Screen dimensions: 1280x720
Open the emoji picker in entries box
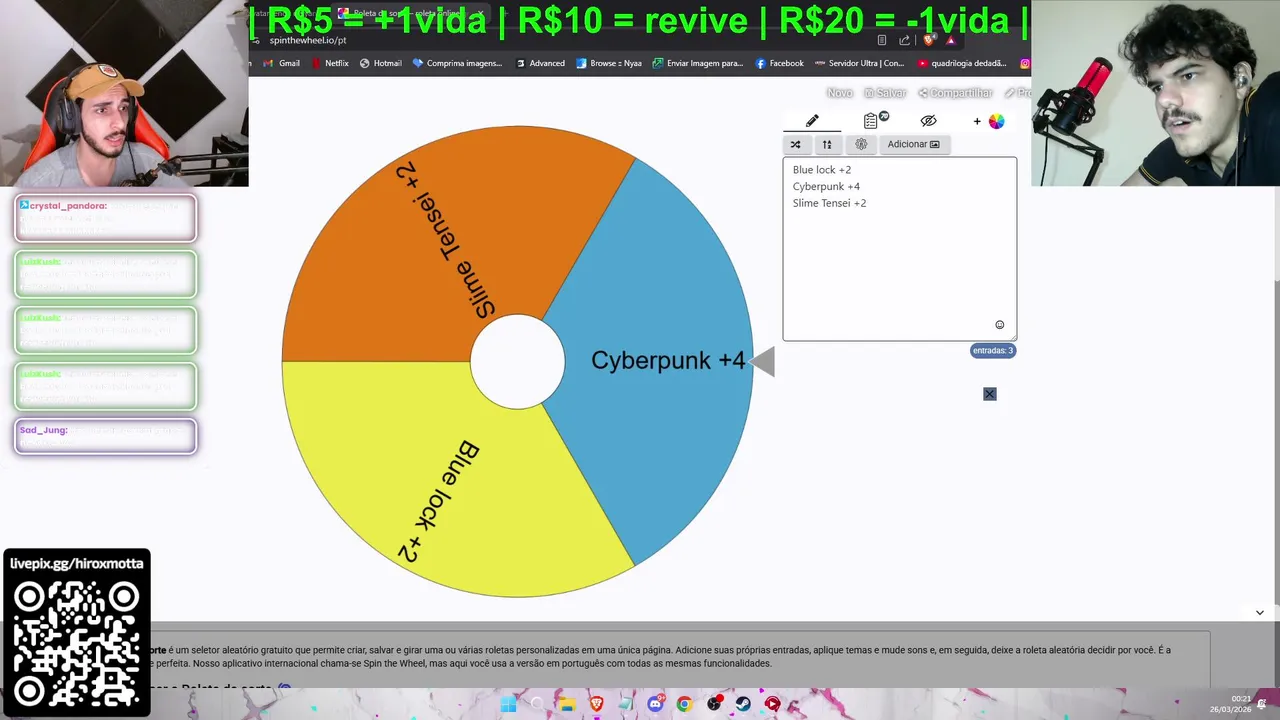click(x=999, y=325)
